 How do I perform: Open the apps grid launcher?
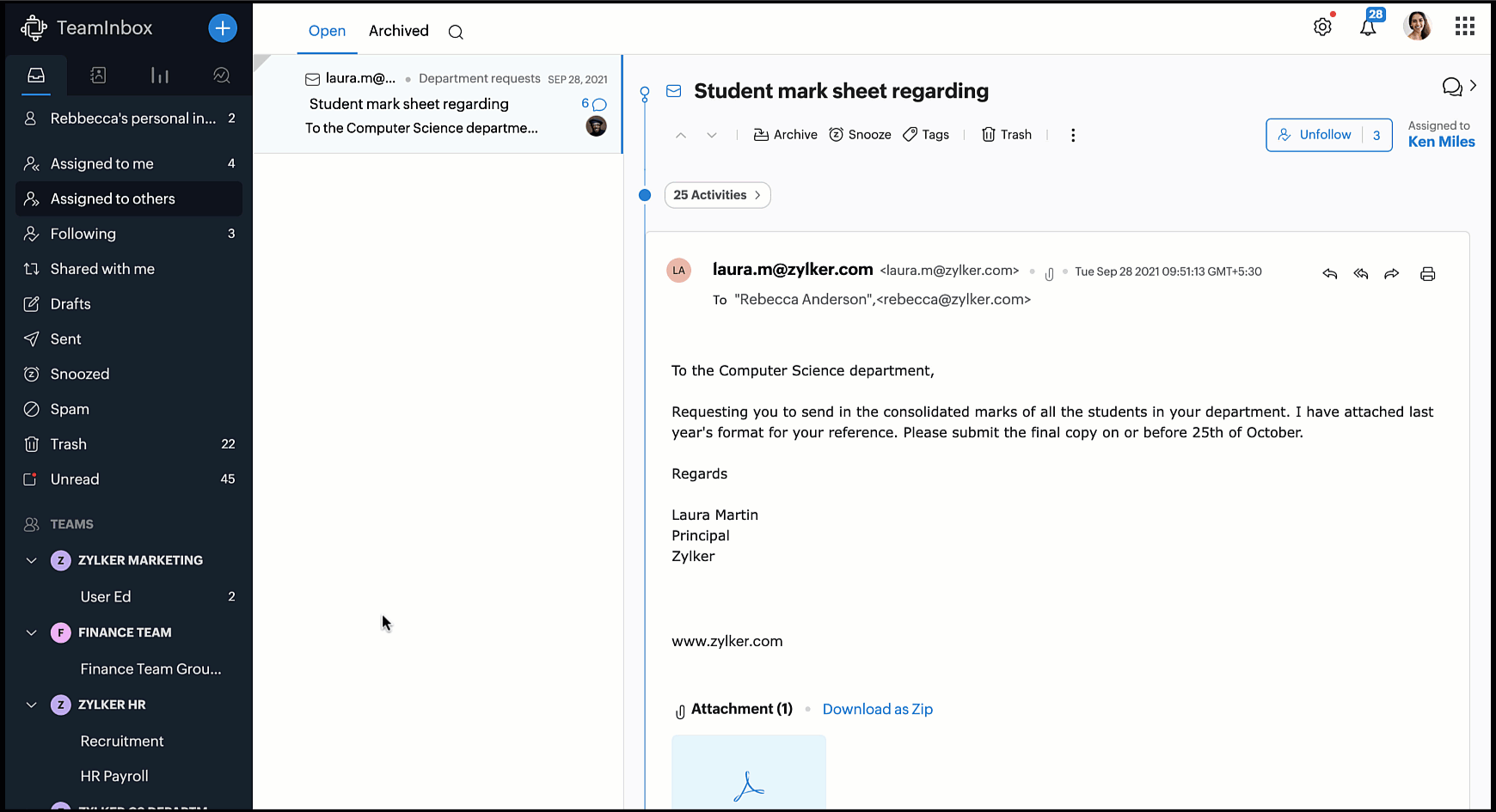1465,27
